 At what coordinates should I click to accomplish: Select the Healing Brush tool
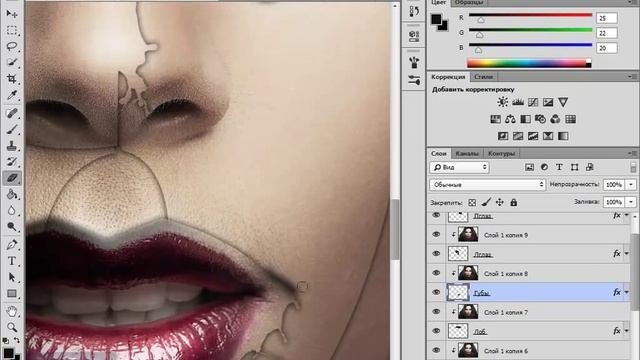(11, 113)
